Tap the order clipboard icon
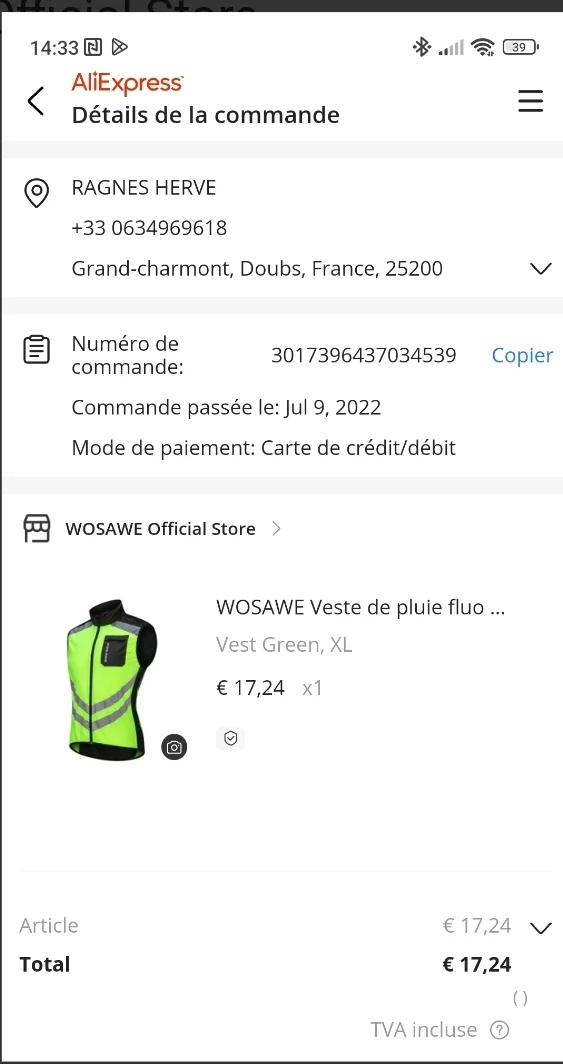The width and height of the screenshot is (563, 1064). coord(37,349)
